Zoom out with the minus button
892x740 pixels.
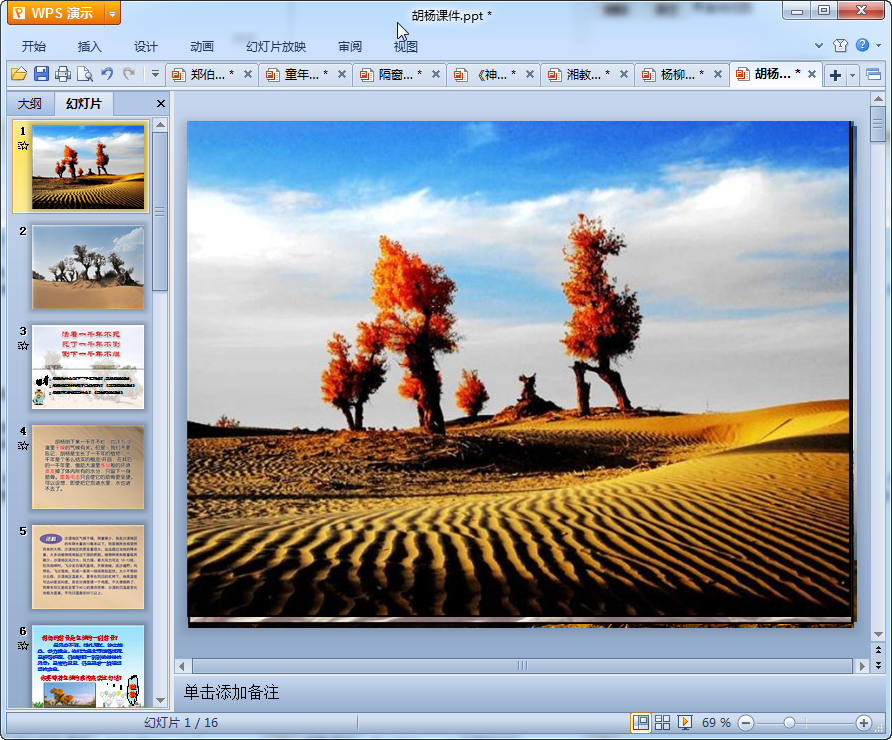pos(746,723)
